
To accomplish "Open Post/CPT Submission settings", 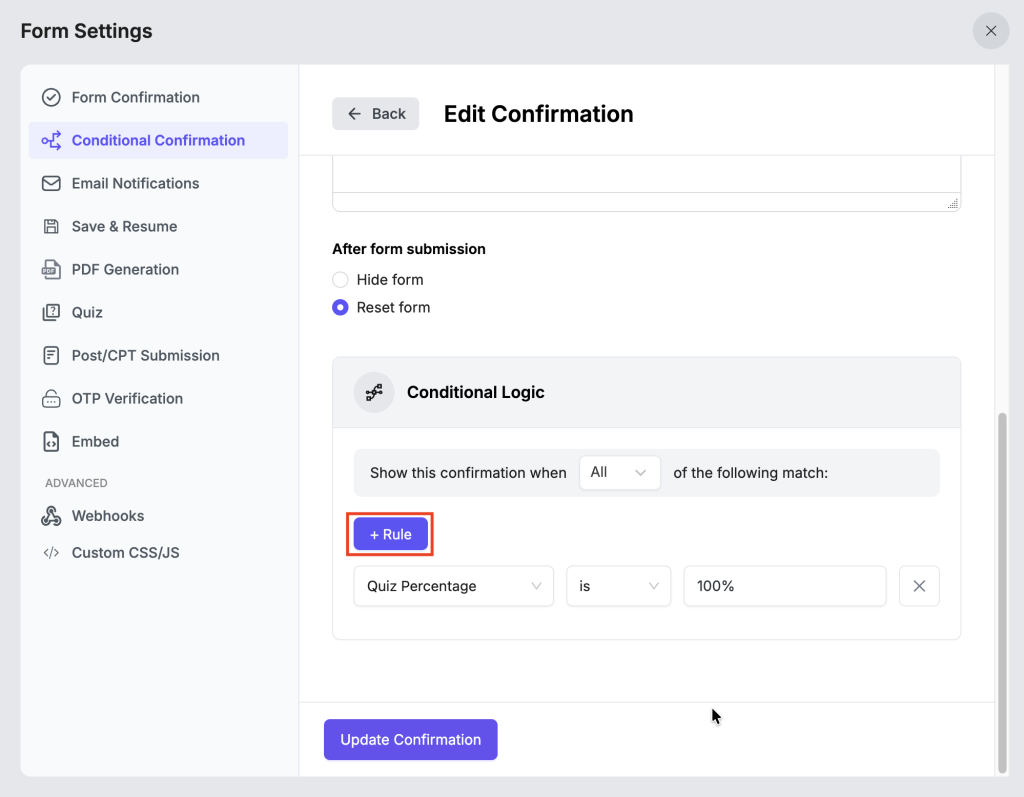I will pyautogui.click(x=158, y=355).
